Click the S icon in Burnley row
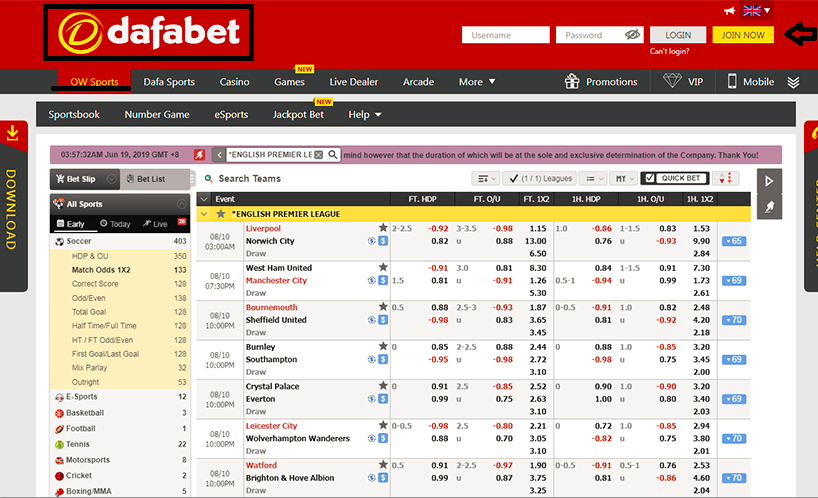This screenshot has width=818, height=498. [383, 359]
